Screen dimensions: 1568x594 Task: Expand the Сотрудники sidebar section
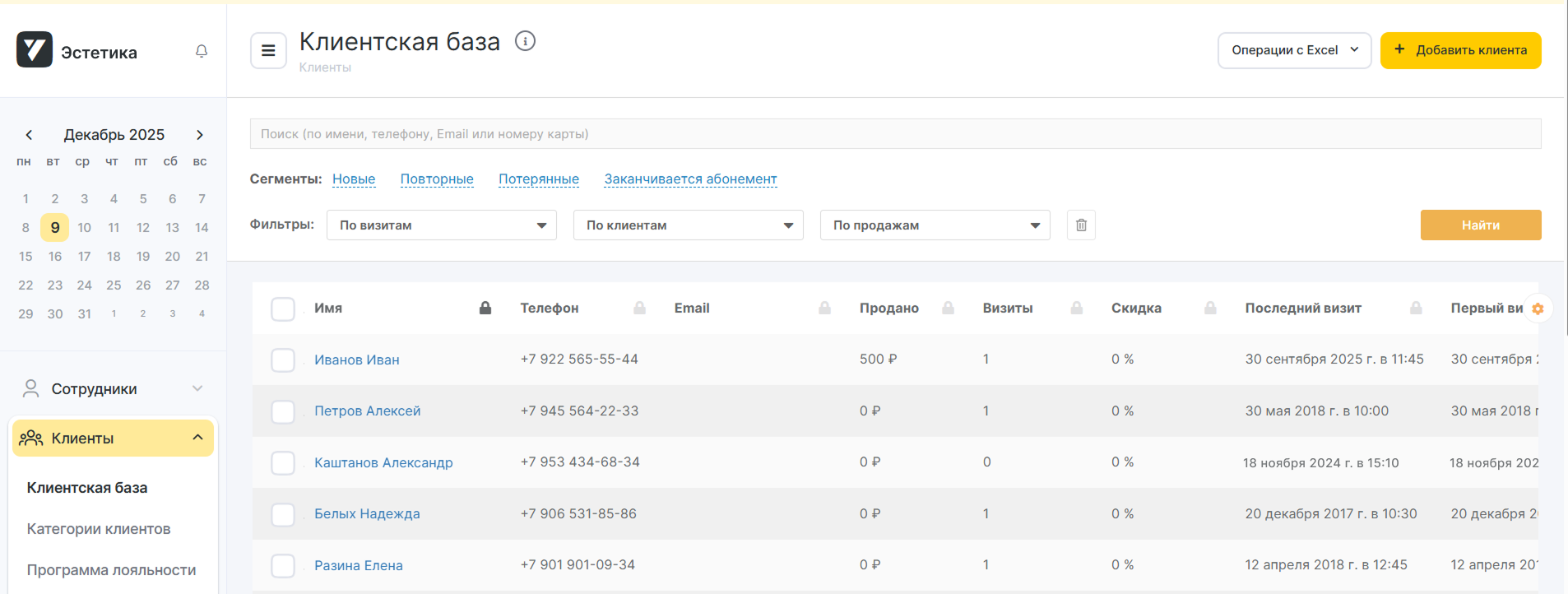point(113,389)
